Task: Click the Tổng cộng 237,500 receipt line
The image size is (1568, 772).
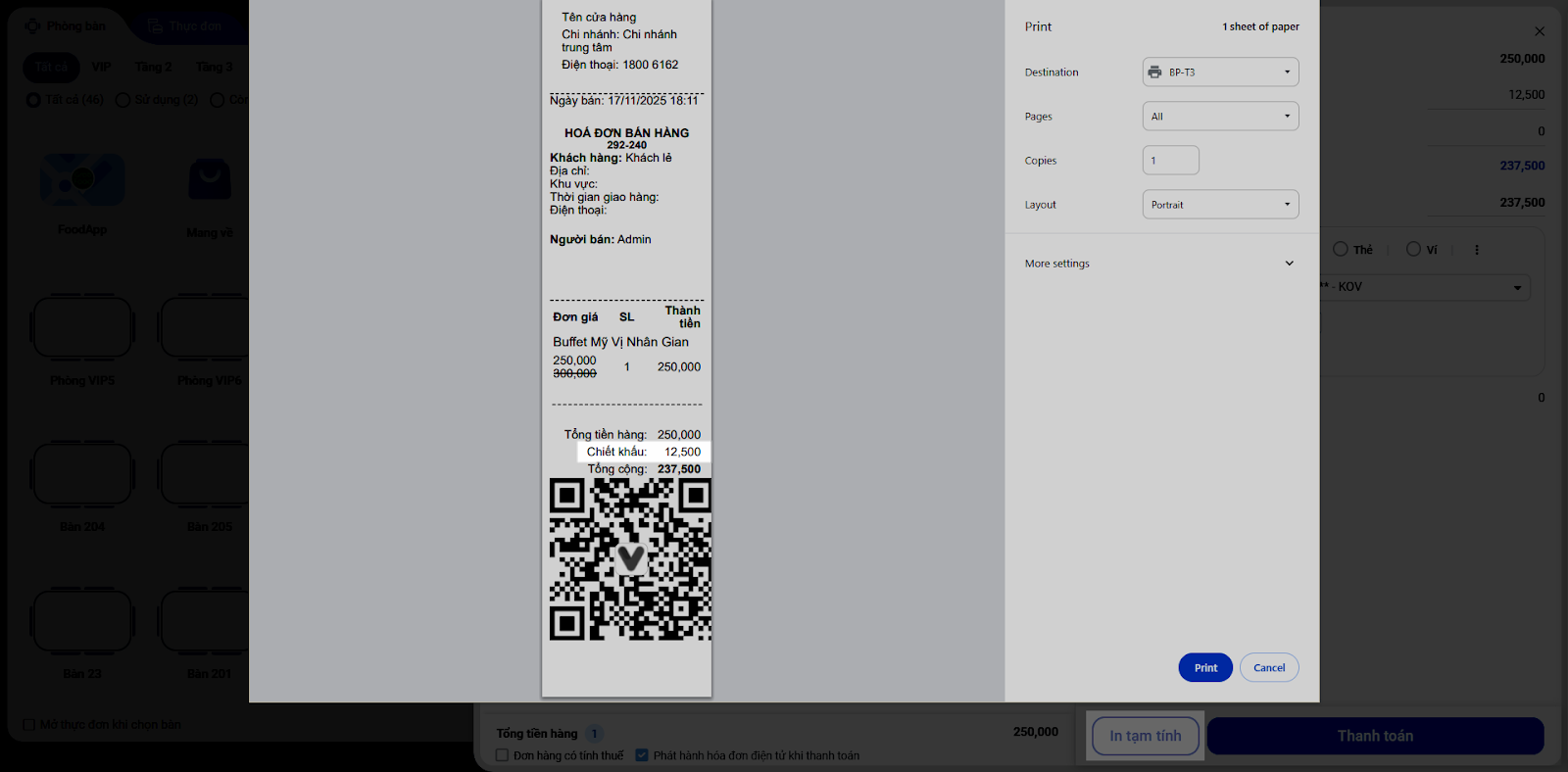Action: pyautogui.click(x=644, y=469)
